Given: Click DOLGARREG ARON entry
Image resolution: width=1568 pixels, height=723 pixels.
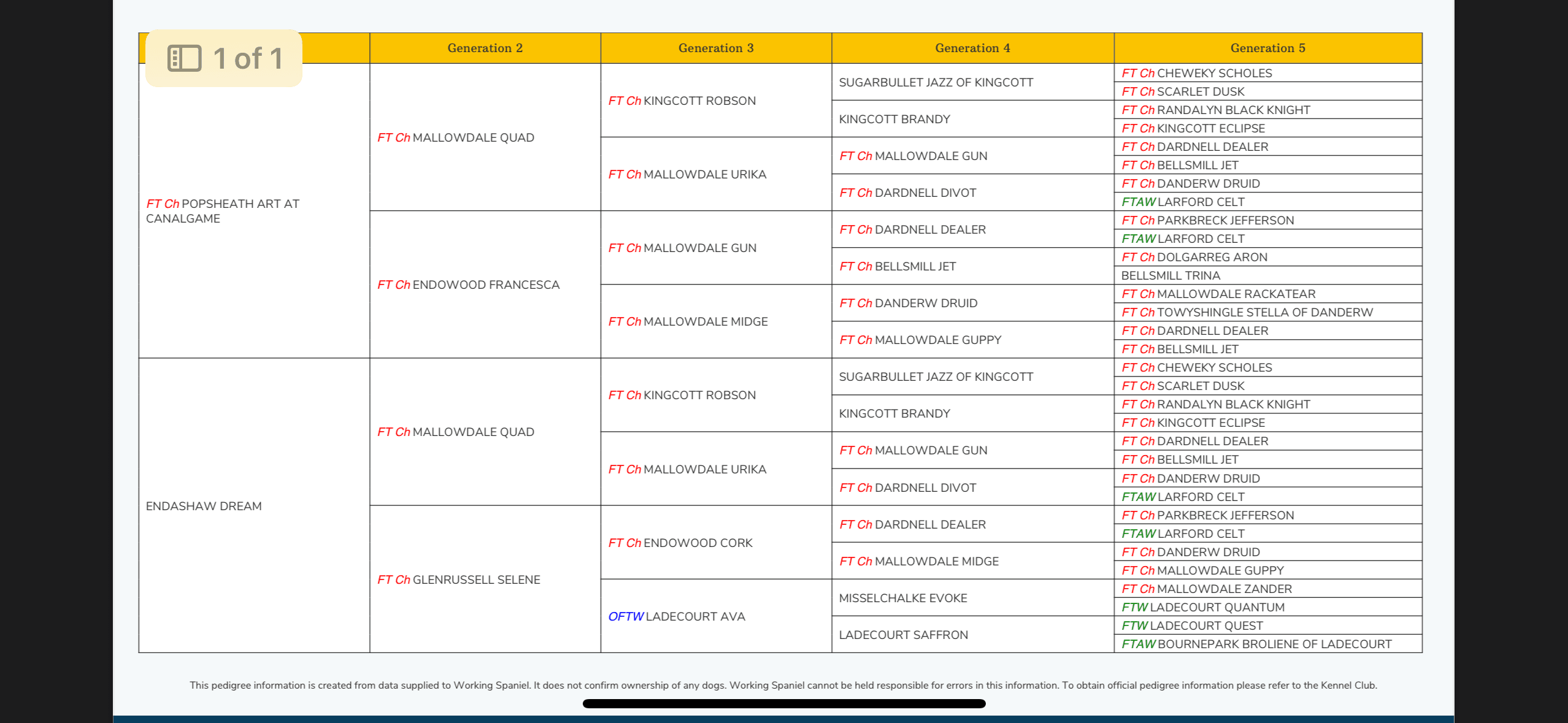Looking at the screenshot, I should point(1194,257).
